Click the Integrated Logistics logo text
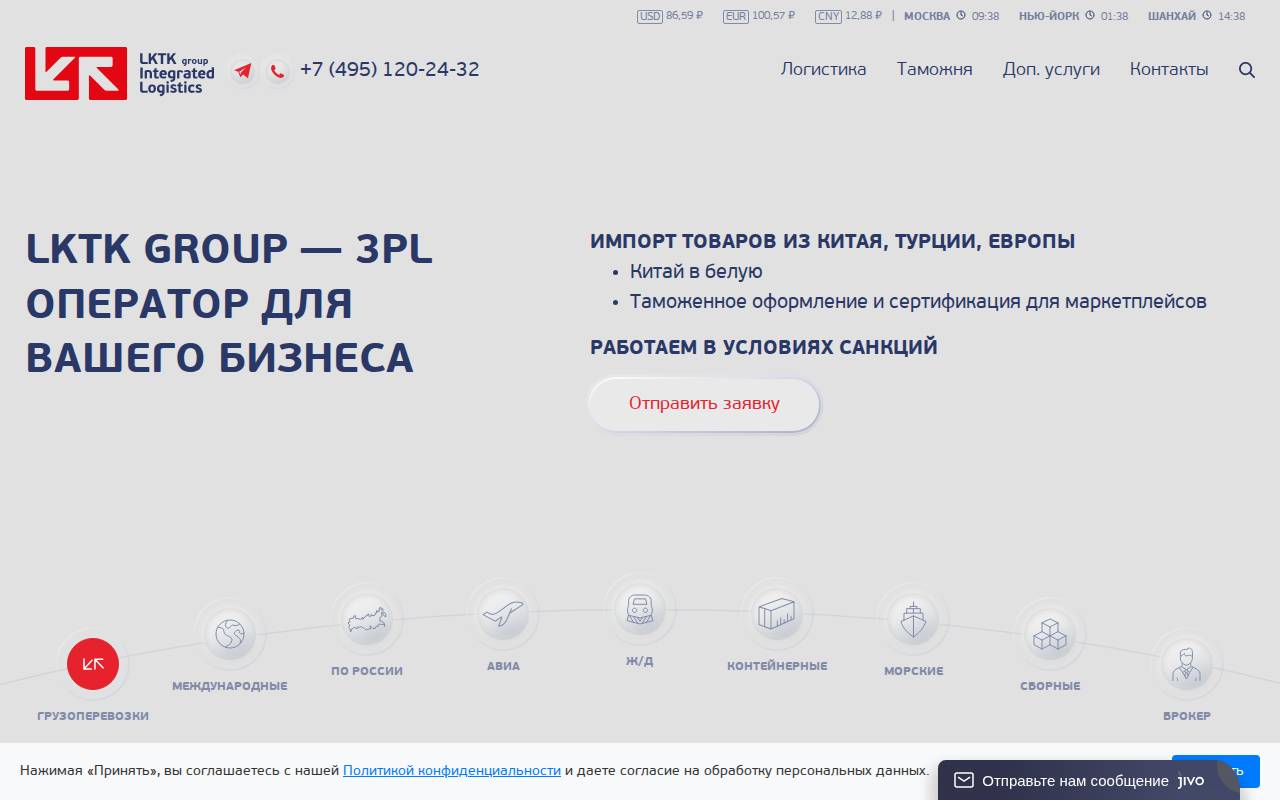 coord(177,80)
